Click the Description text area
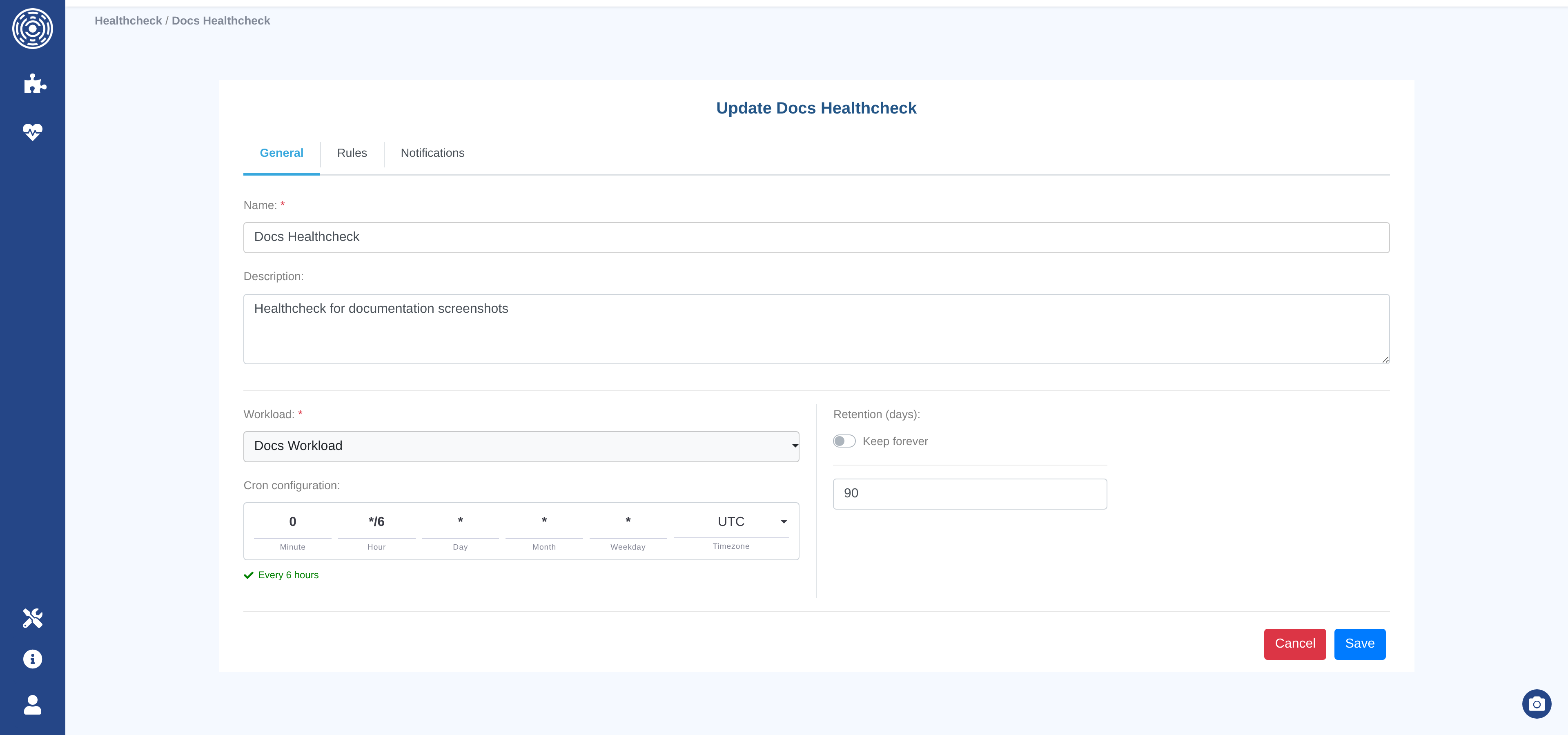 pyautogui.click(x=816, y=329)
